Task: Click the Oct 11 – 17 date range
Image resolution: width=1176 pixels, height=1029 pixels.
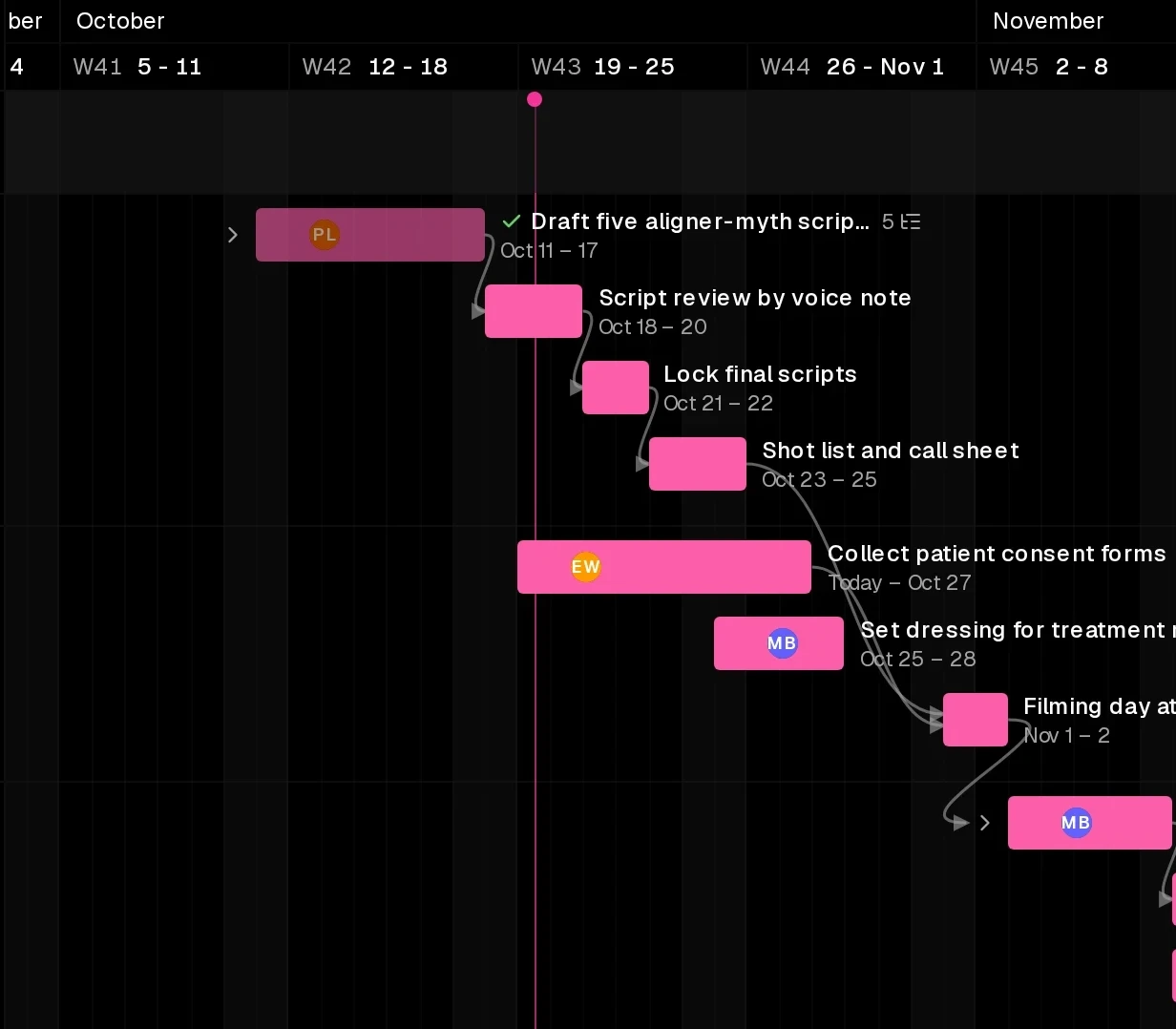Action: pyautogui.click(x=549, y=250)
